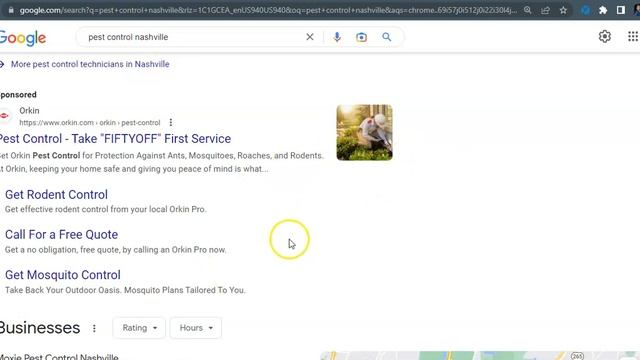Click the orkin.com pest-control URL

click(90, 123)
